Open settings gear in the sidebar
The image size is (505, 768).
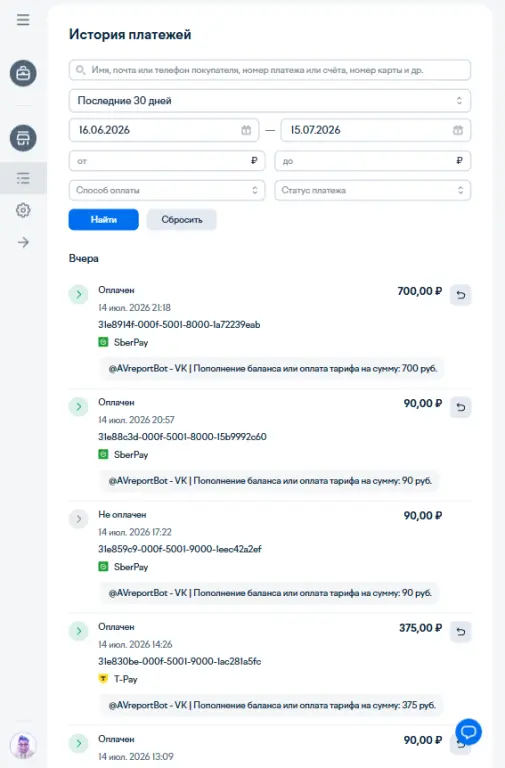(x=23, y=211)
